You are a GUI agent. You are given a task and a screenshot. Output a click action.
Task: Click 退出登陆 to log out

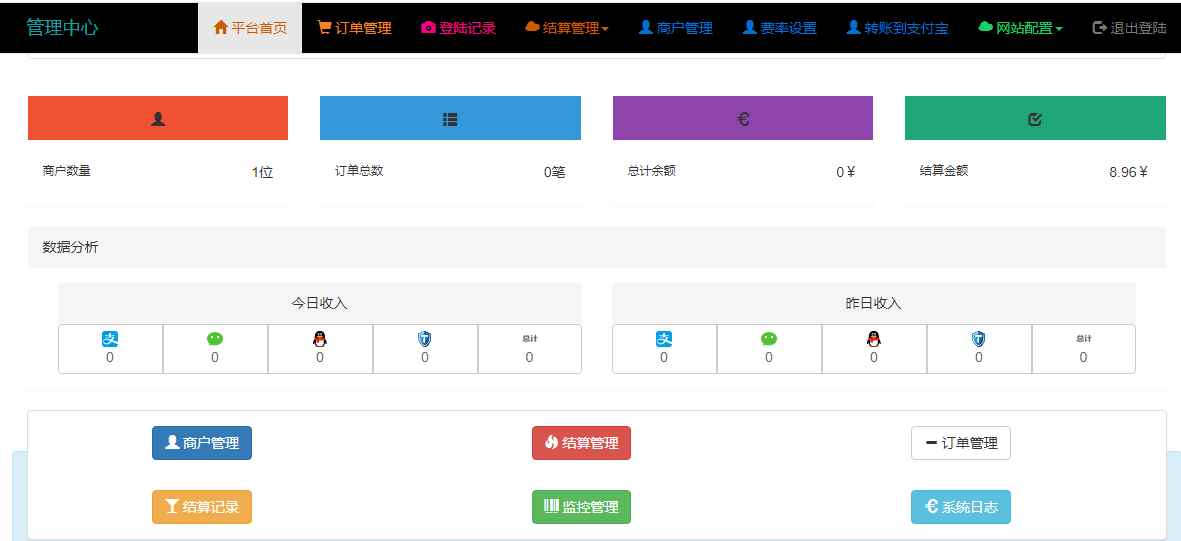pos(1129,28)
